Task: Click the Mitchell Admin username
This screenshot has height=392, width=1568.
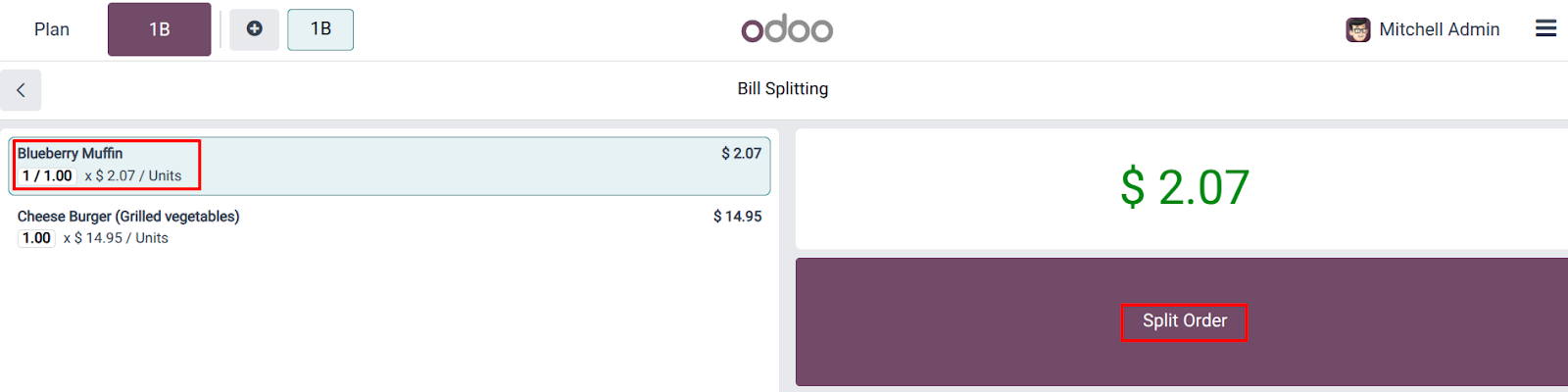Action: click(1439, 29)
